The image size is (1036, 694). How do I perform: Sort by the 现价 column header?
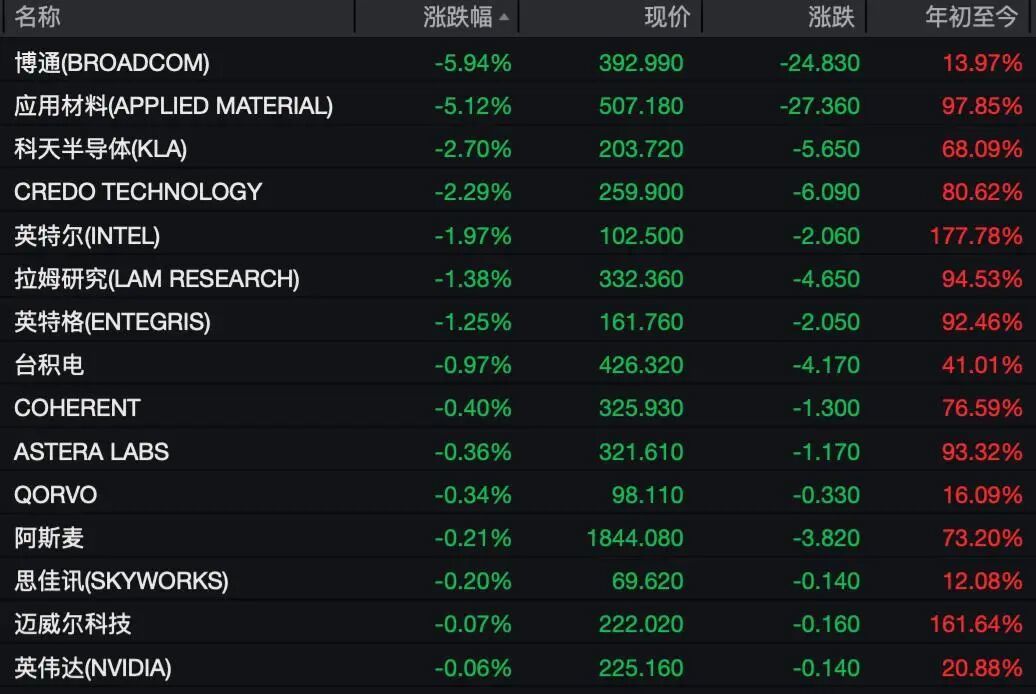coord(667,17)
